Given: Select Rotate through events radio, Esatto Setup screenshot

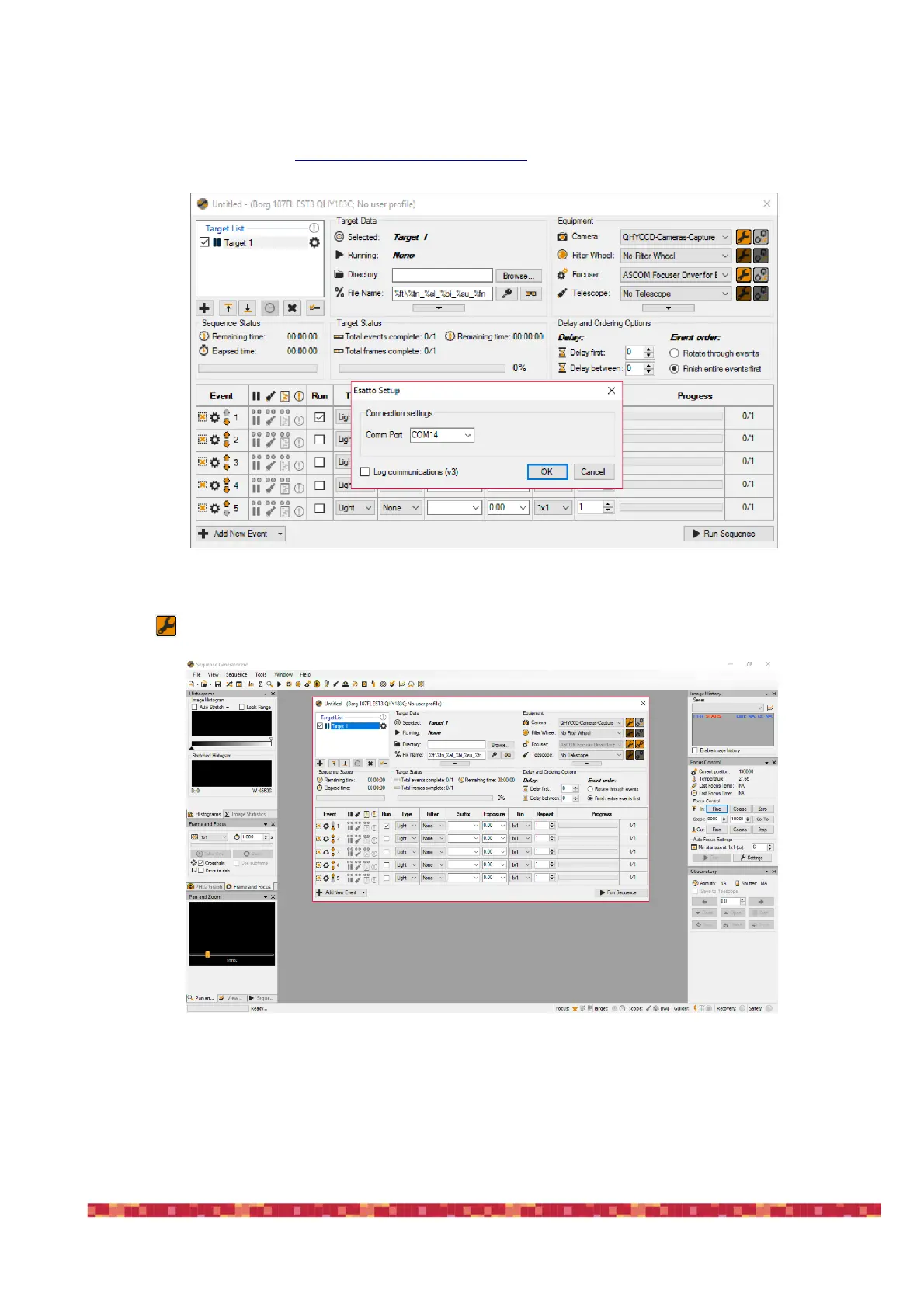Looking at the screenshot, I should click(x=674, y=353).
